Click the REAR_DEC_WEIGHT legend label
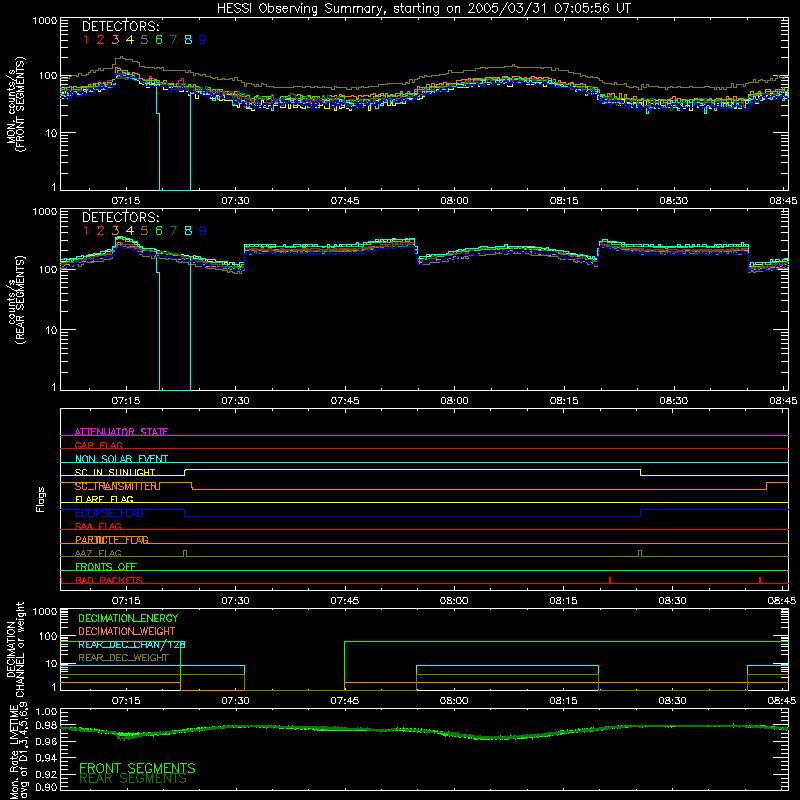The height and width of the screenshot is (800, 800). click(x=123, y=658)
